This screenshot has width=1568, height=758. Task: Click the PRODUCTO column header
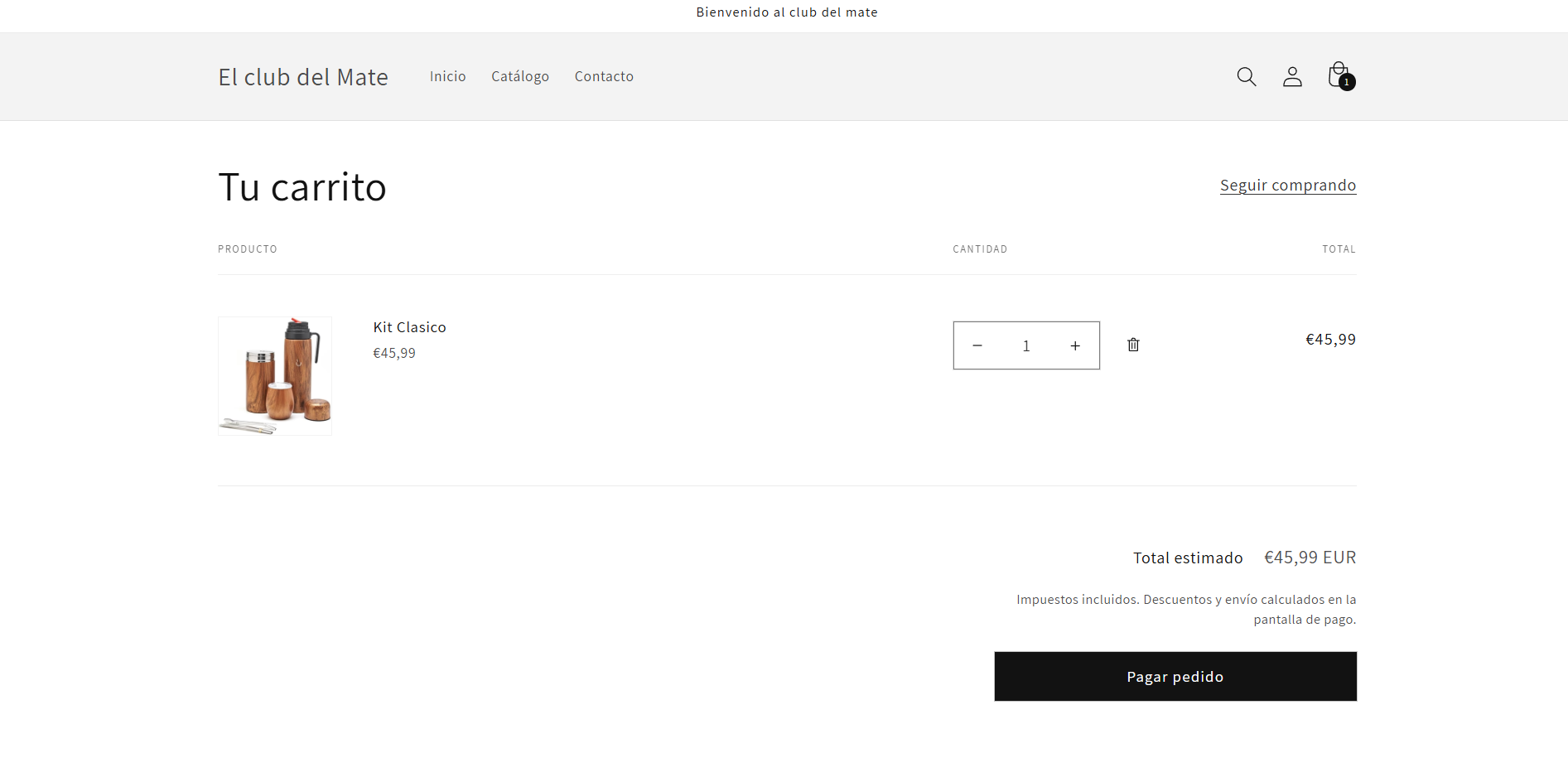[248, 249]
